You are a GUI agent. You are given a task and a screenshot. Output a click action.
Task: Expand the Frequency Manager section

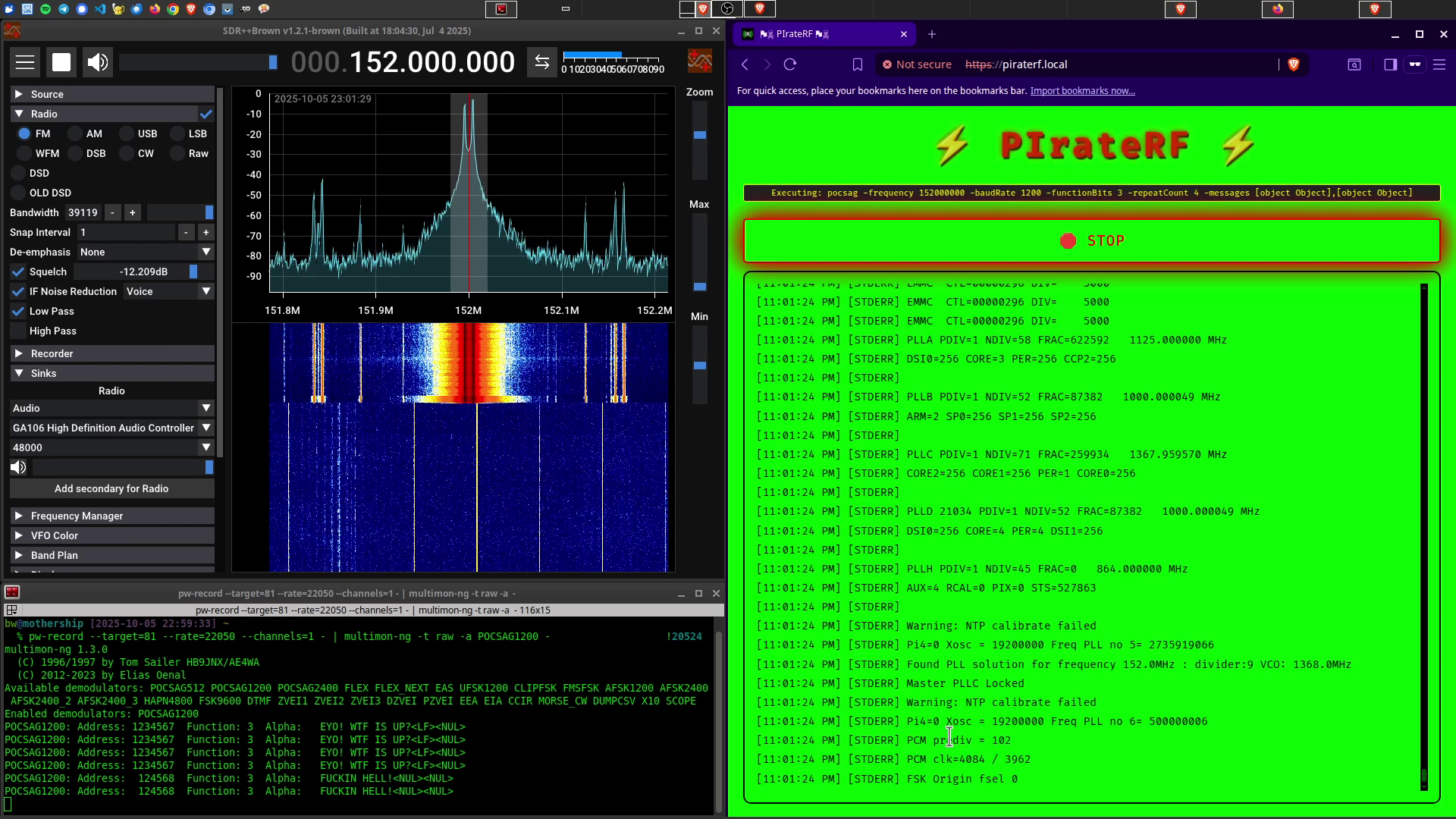pos(76,516)
